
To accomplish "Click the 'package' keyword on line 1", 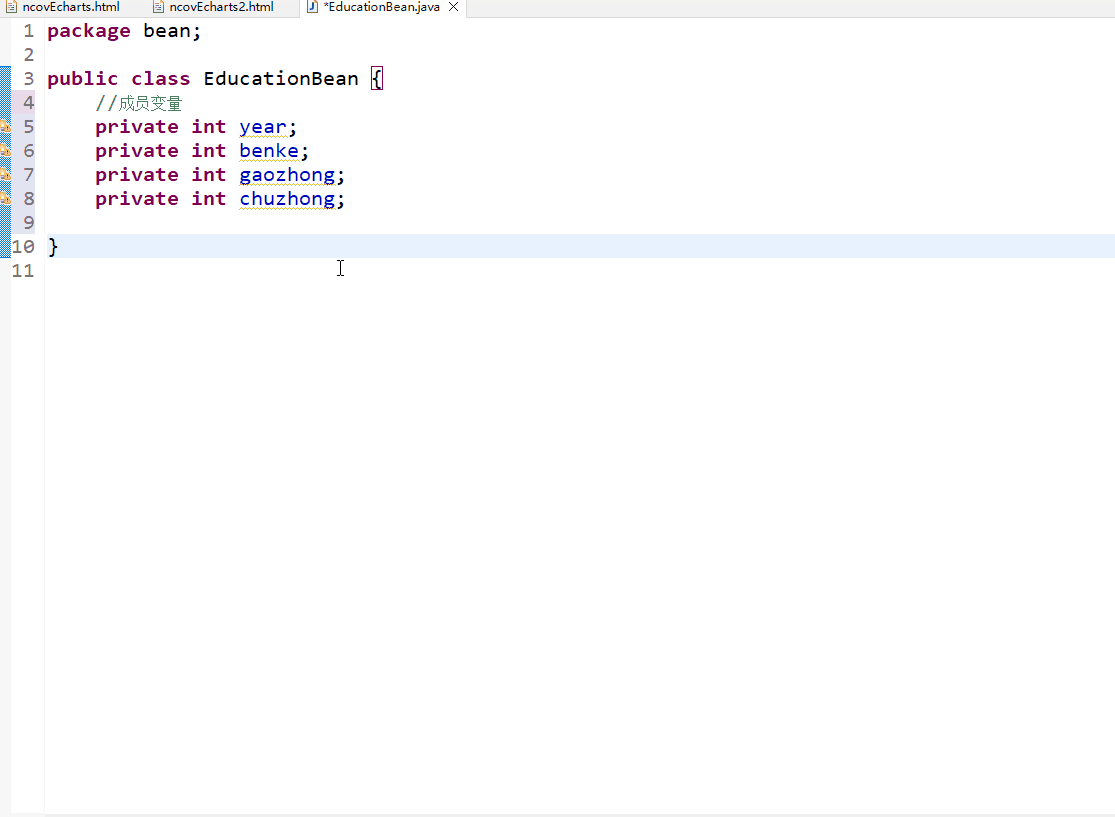I will [x=89, y=31].
